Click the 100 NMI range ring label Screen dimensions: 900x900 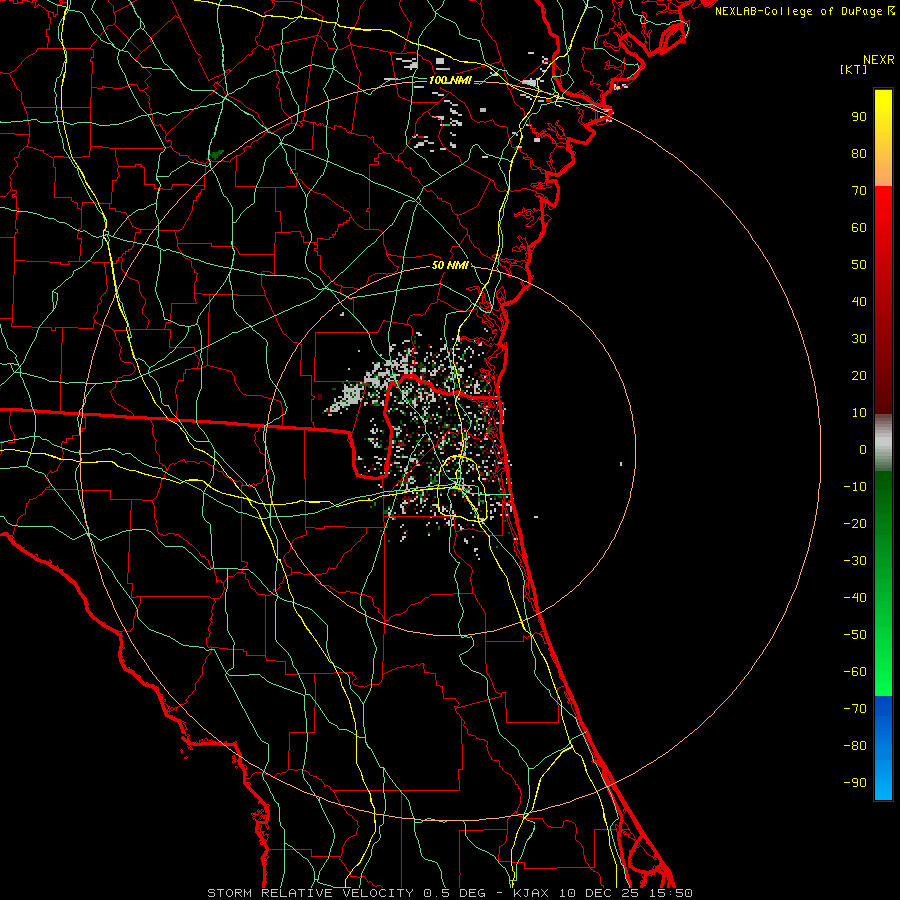tap(450, 80)
